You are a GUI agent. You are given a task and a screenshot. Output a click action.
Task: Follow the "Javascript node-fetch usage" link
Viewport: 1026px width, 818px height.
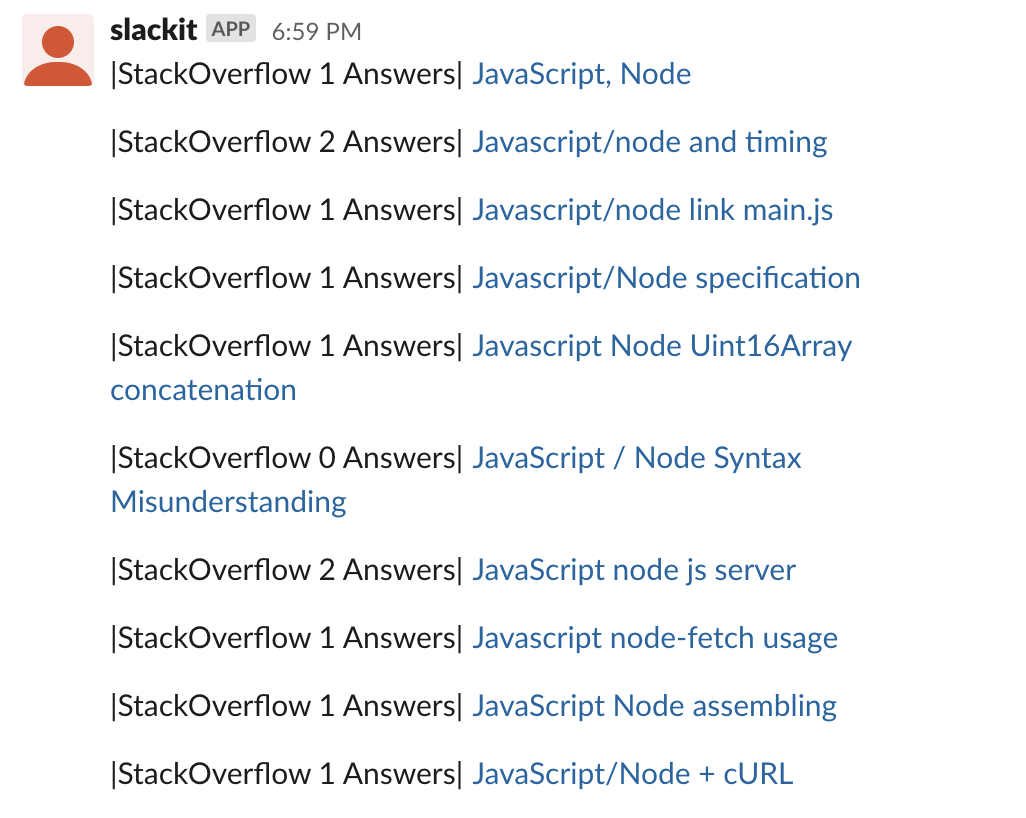tap(654, 638)
